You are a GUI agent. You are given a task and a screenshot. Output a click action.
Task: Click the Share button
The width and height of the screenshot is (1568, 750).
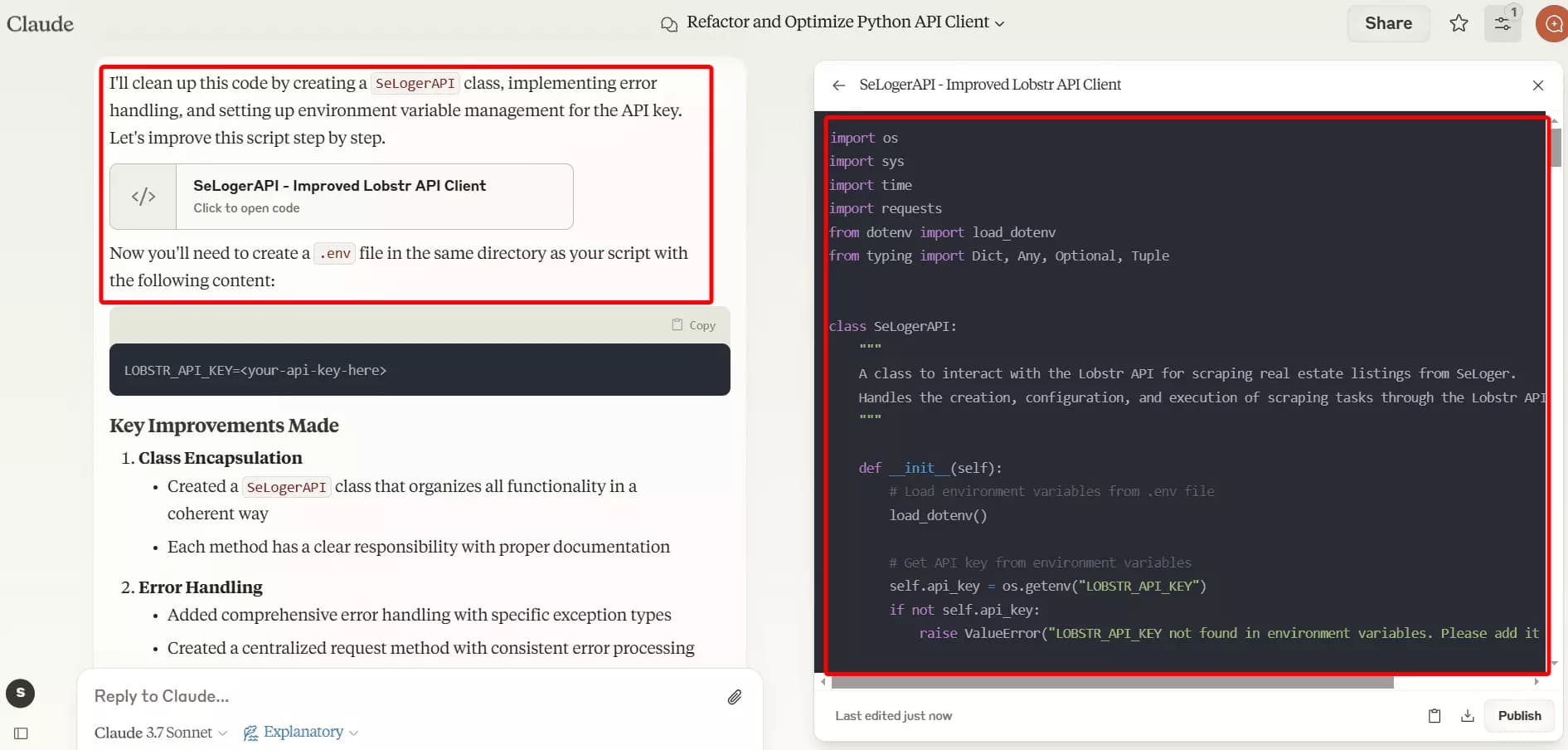click(1388, 23)
